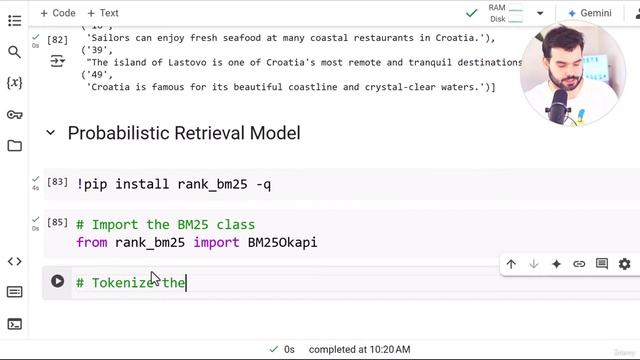
Task: Toggle the output icon of cell 82
Action: (x=58, y=61)
